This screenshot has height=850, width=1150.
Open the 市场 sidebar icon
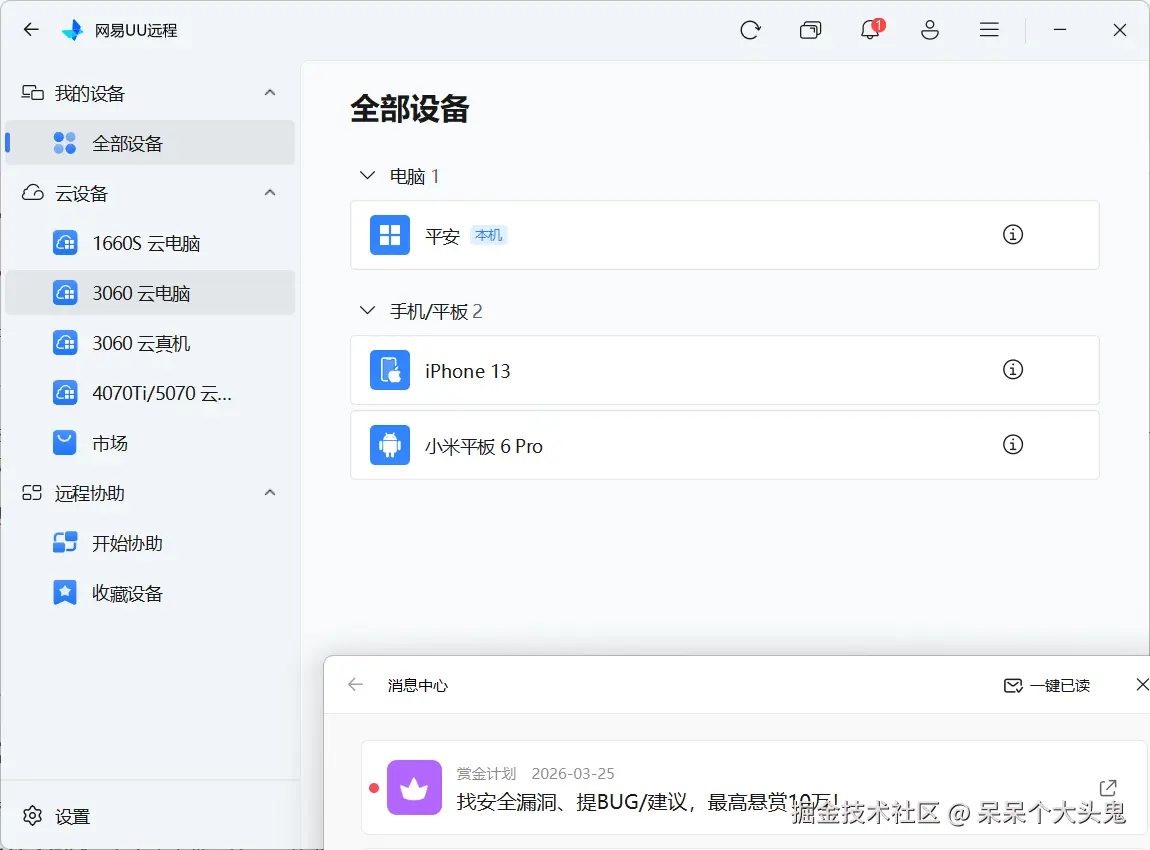64,442
